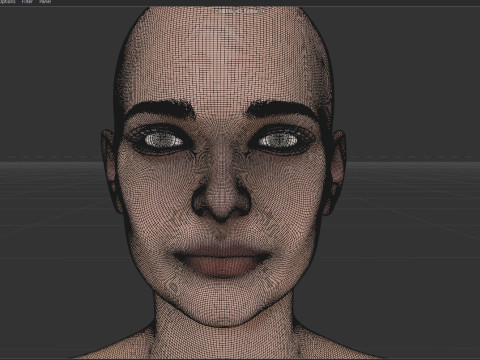Open the viewport Panel menu
The height and width of the screenshot is (360, 480).
point(45,2)
